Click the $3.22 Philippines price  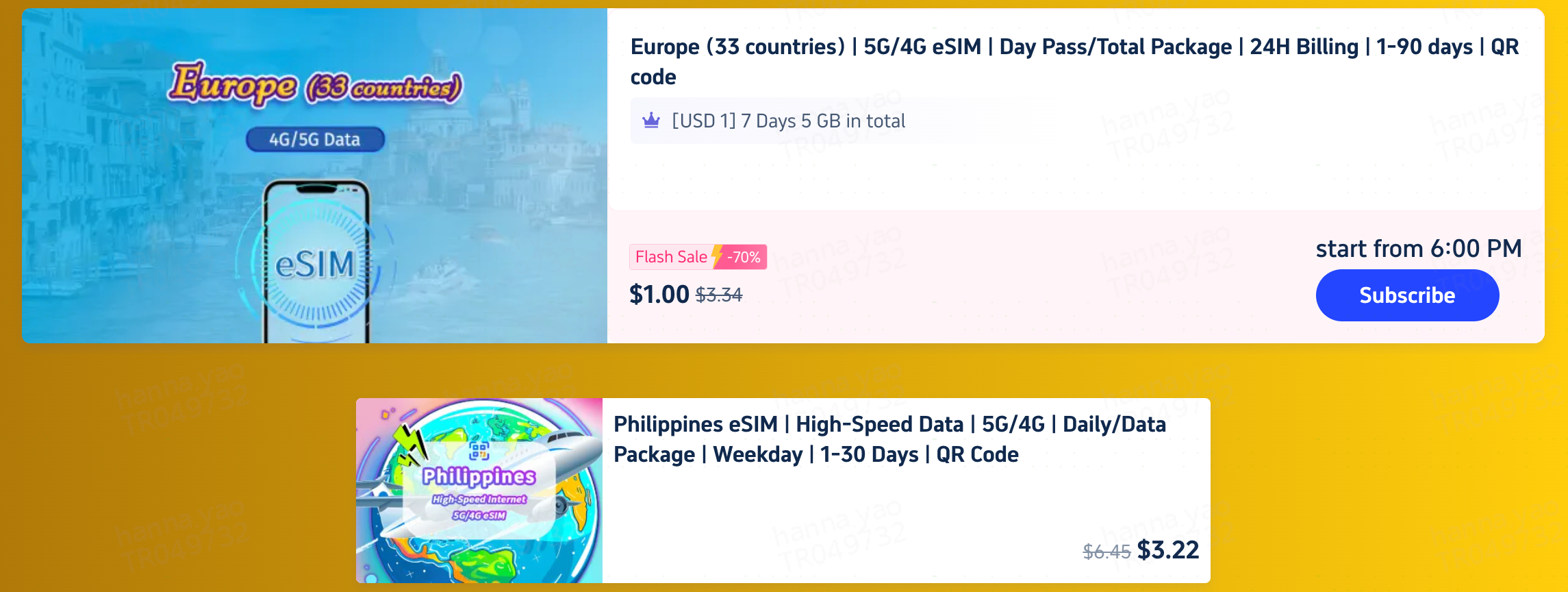pos(1167,550)
